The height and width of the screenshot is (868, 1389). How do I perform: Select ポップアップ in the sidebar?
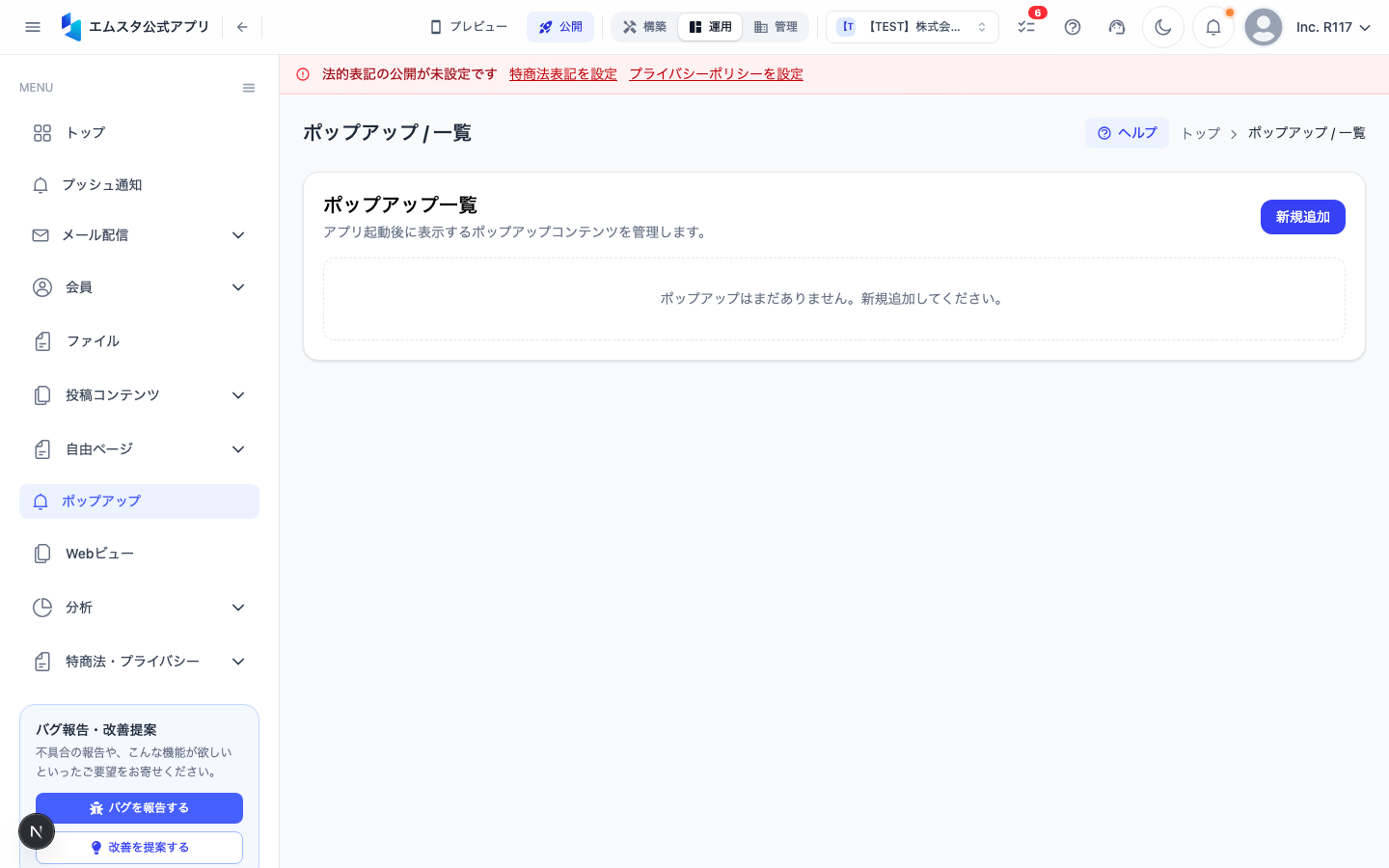click(x=139, y=502)
